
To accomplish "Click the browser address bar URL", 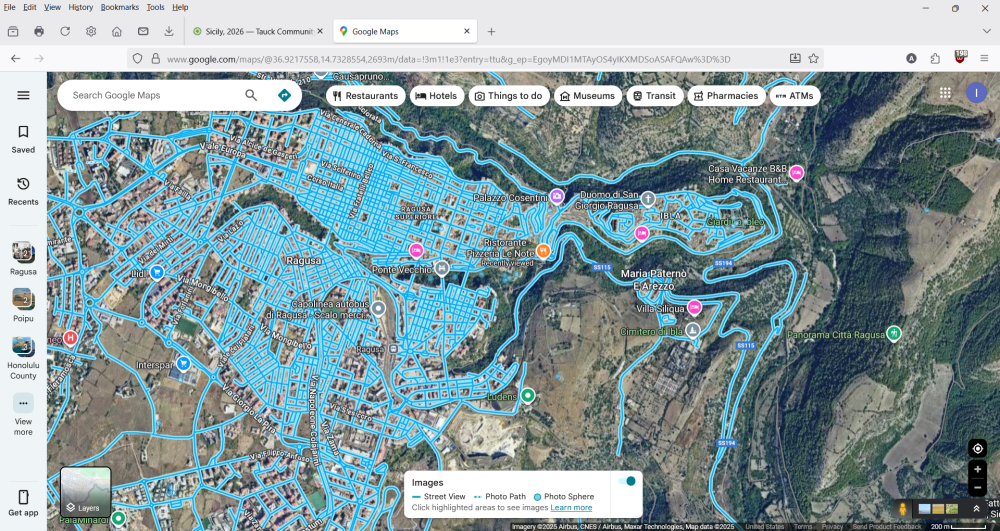I will tap(448, 59).
